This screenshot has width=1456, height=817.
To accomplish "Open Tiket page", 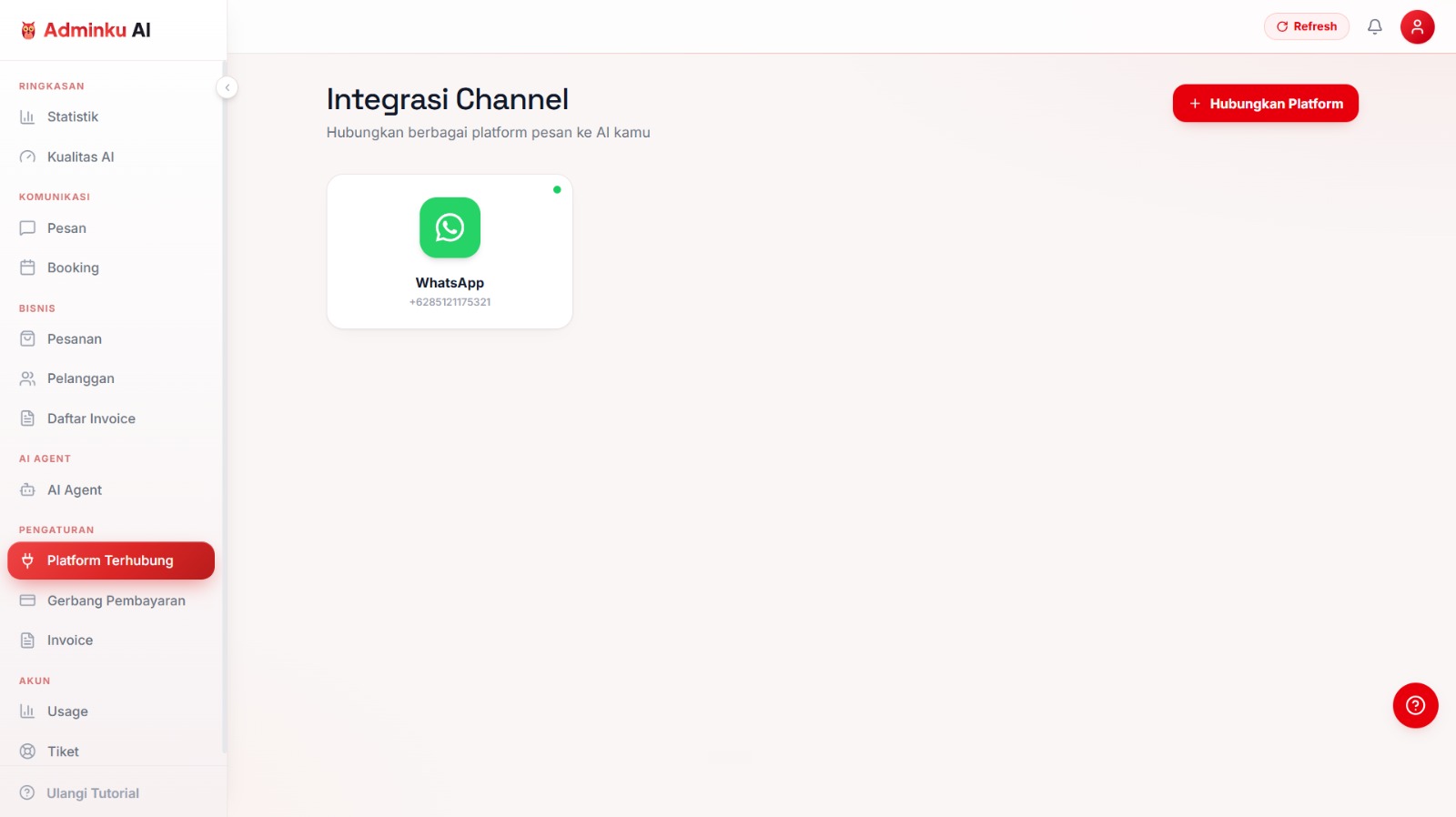I will point(111,751).
